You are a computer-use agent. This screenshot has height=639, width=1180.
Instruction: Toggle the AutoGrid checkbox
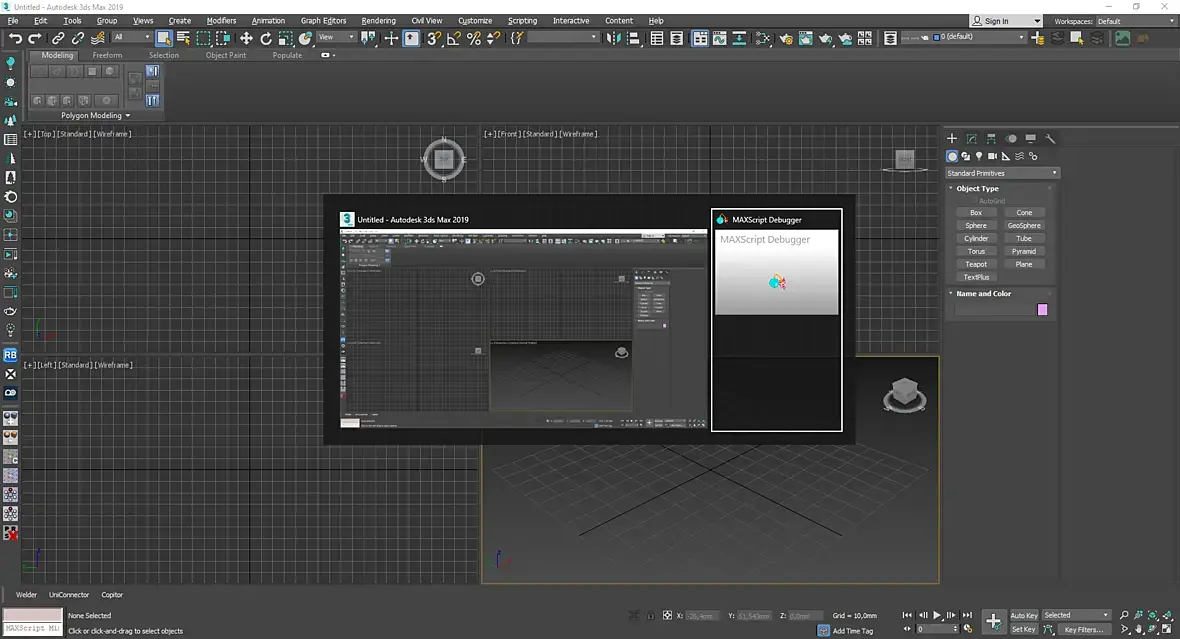pyautogui.click(x=972, y=201)
